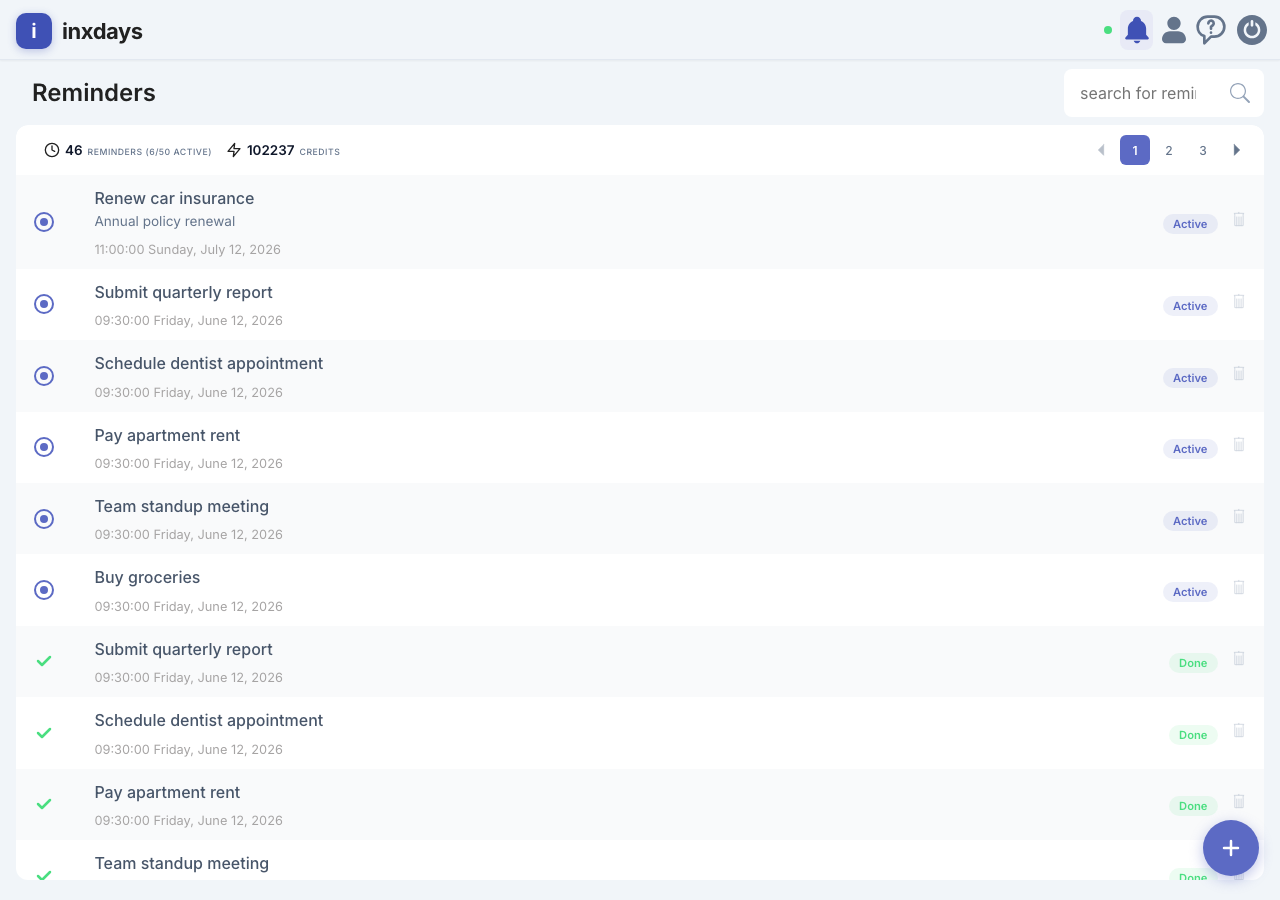The height and width of the screenshot is (900, 1280).
Task: Click checkmark on done Submit quarterly report
Action: tap(44, 661)
